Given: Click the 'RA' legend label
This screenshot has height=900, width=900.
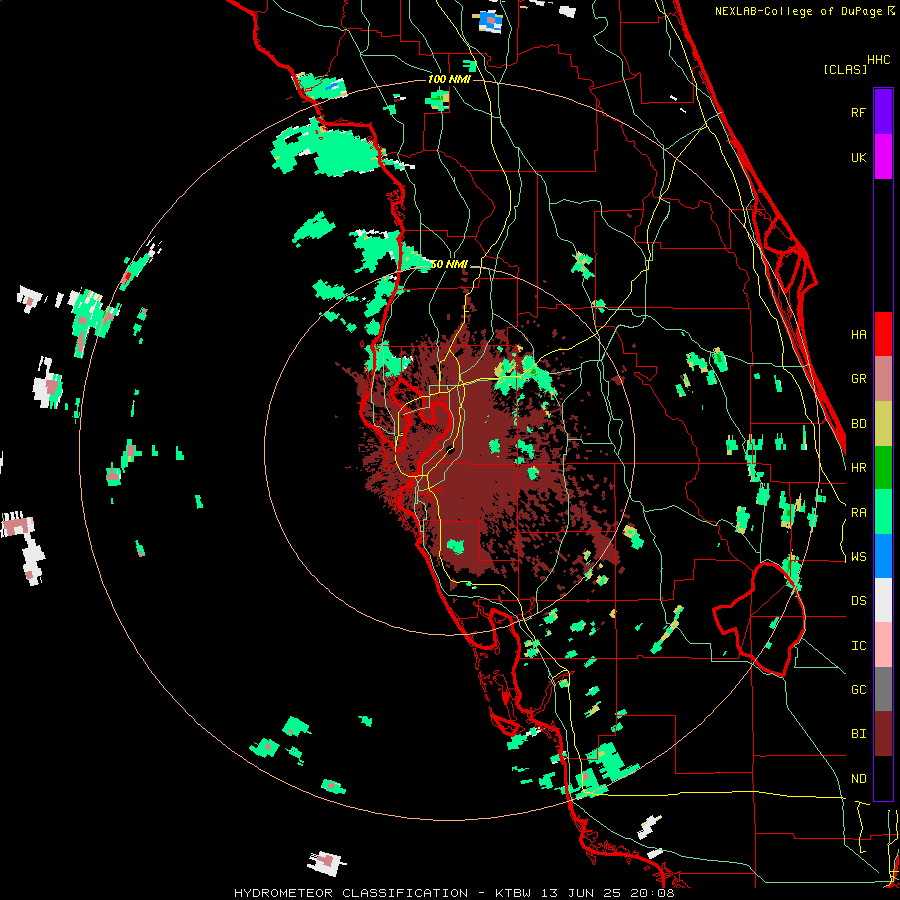Looking at the screenshot, I should point(858,513).
